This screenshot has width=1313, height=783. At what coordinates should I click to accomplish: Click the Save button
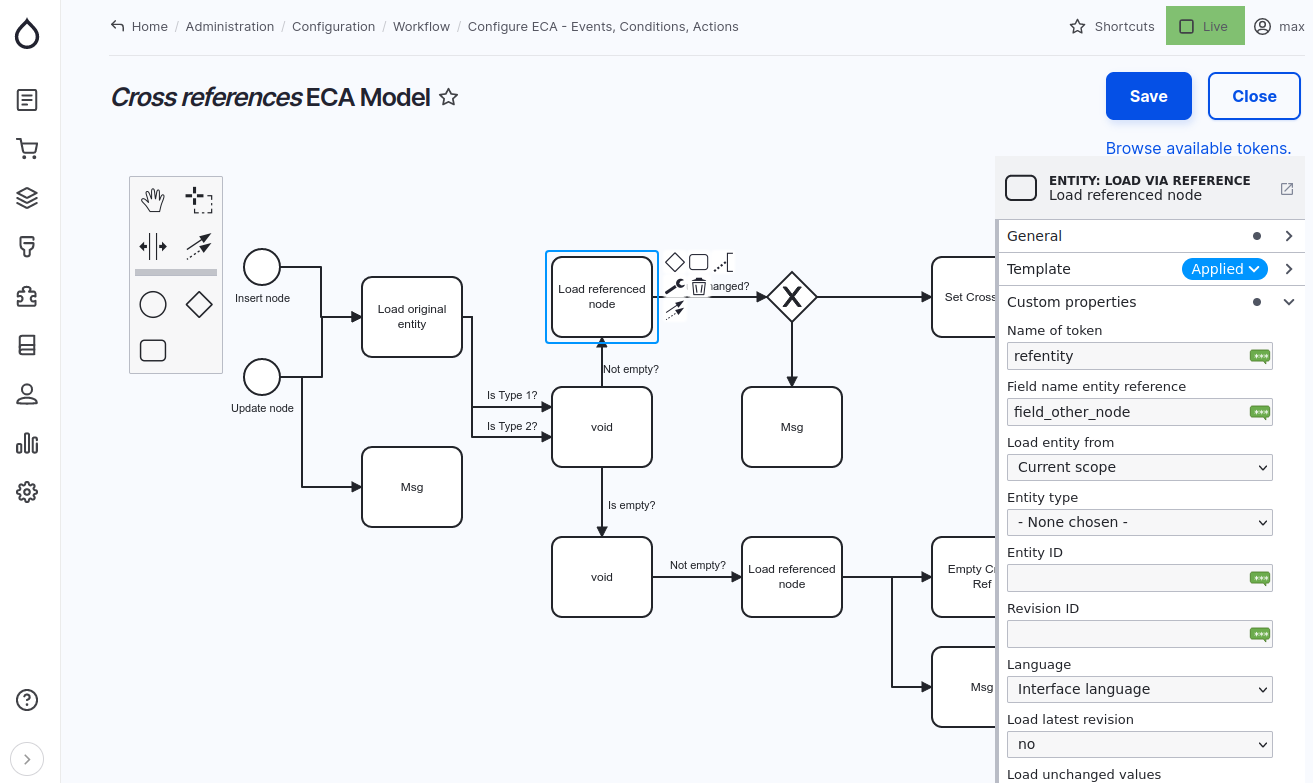click(x=1148, y=96)
